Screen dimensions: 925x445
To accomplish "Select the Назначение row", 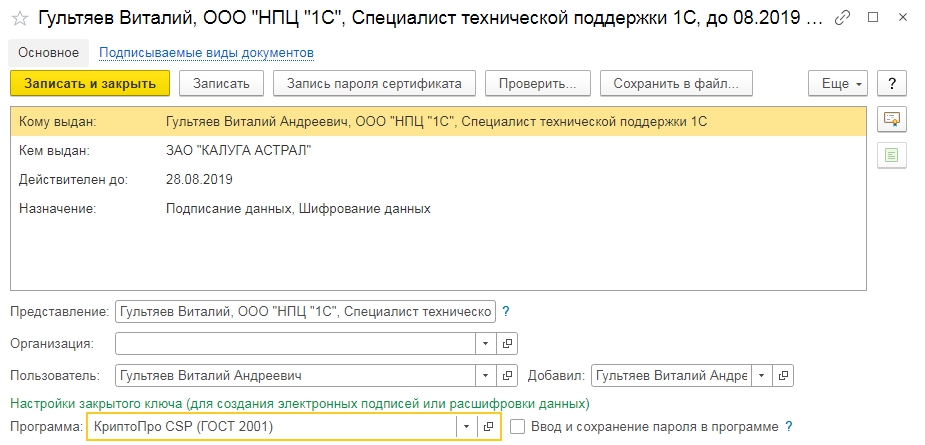I will [438, 208].
